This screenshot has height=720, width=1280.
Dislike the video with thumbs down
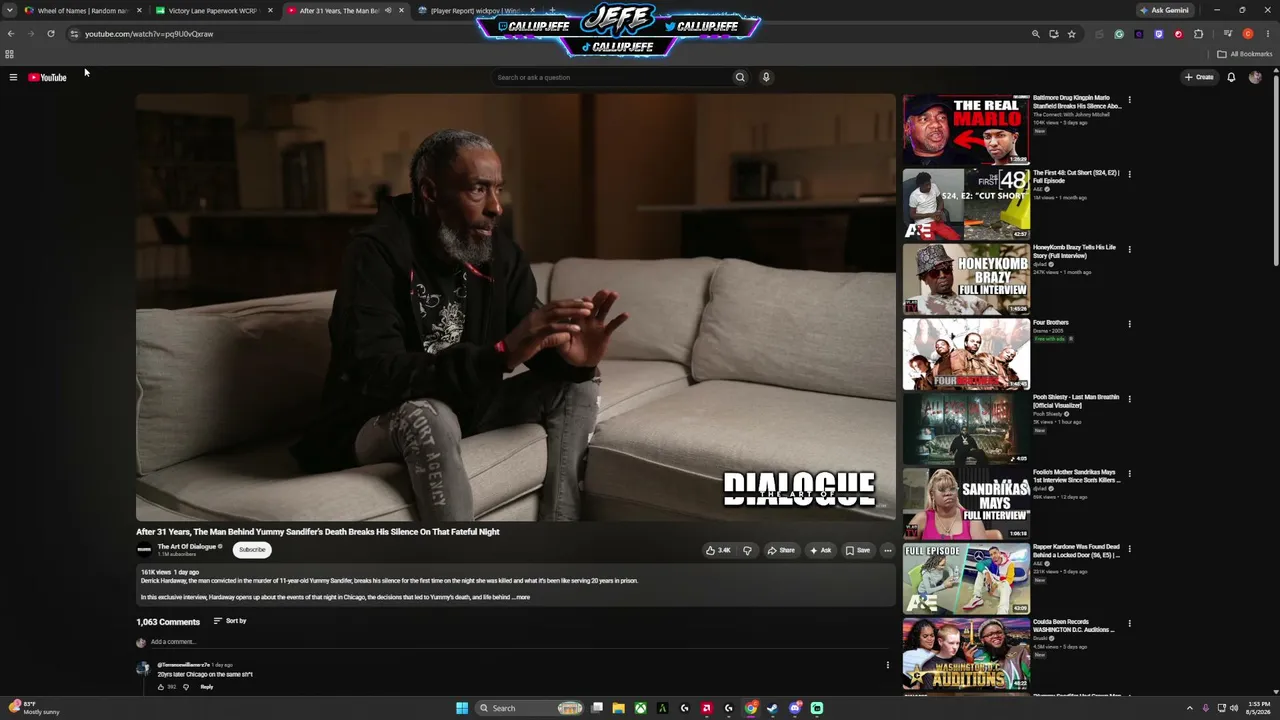(x=747, y=550)
